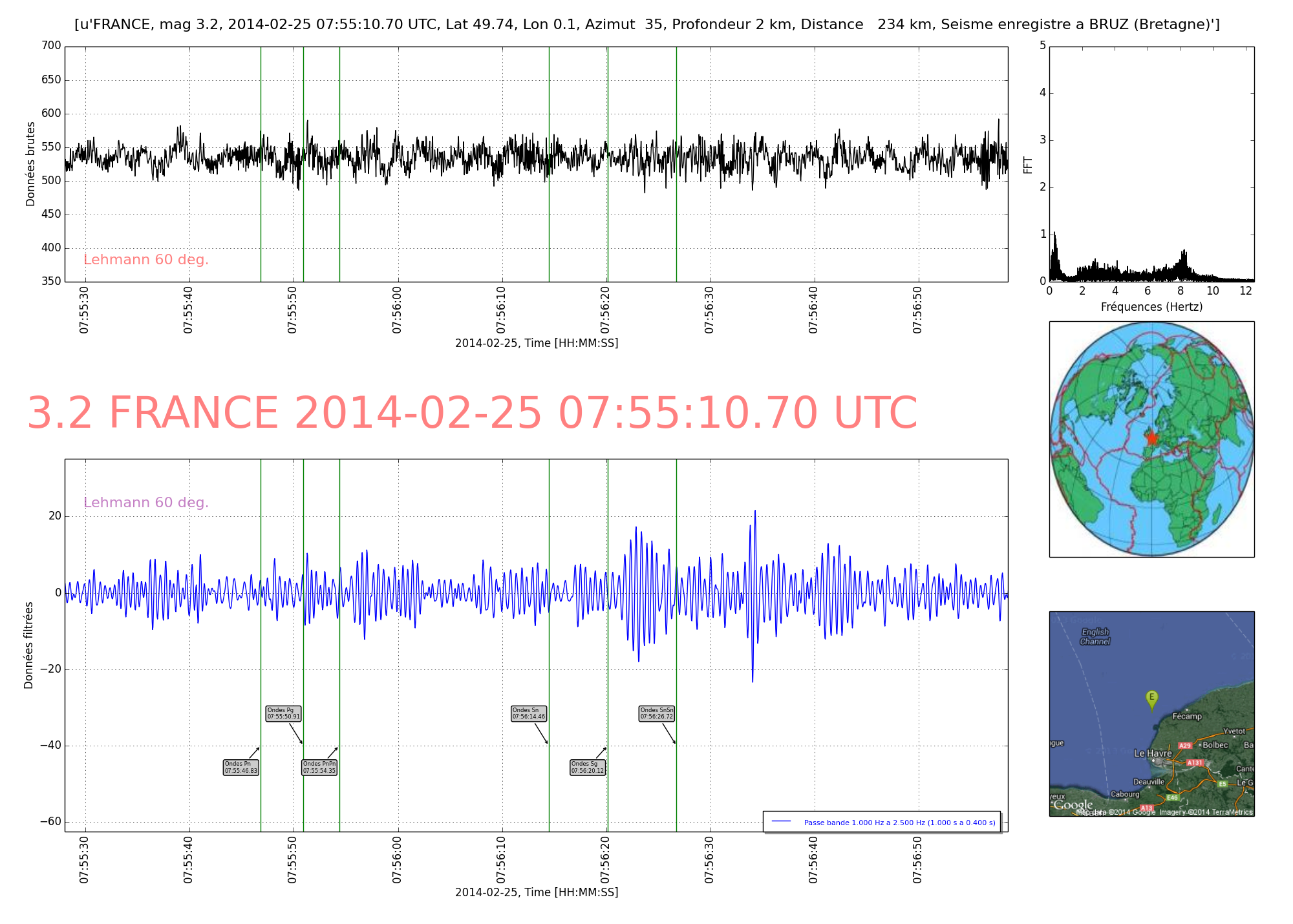Click the Ondes Pn annotation box
Screen dimensions: 1293x924
click(241, 767)
